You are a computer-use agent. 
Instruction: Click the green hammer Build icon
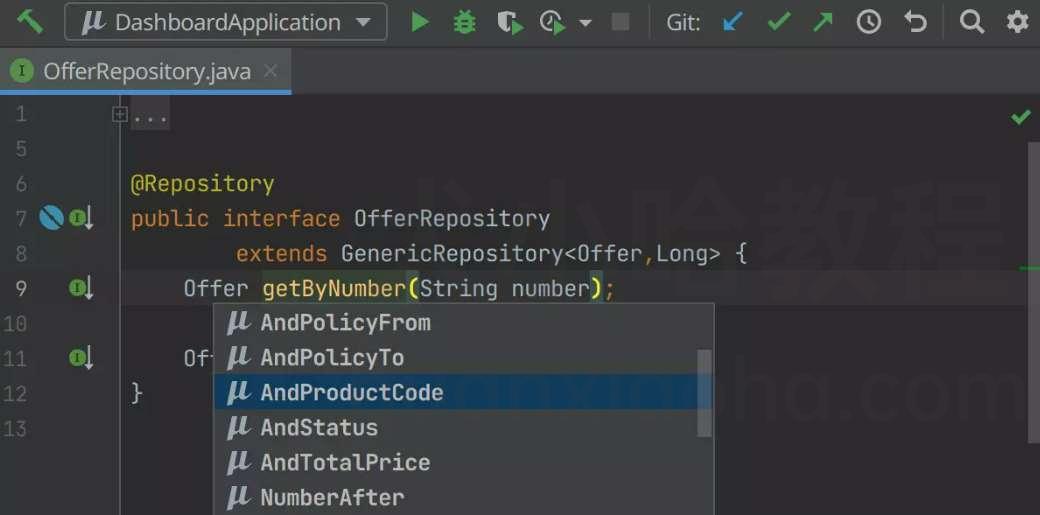tap(30, 21)
